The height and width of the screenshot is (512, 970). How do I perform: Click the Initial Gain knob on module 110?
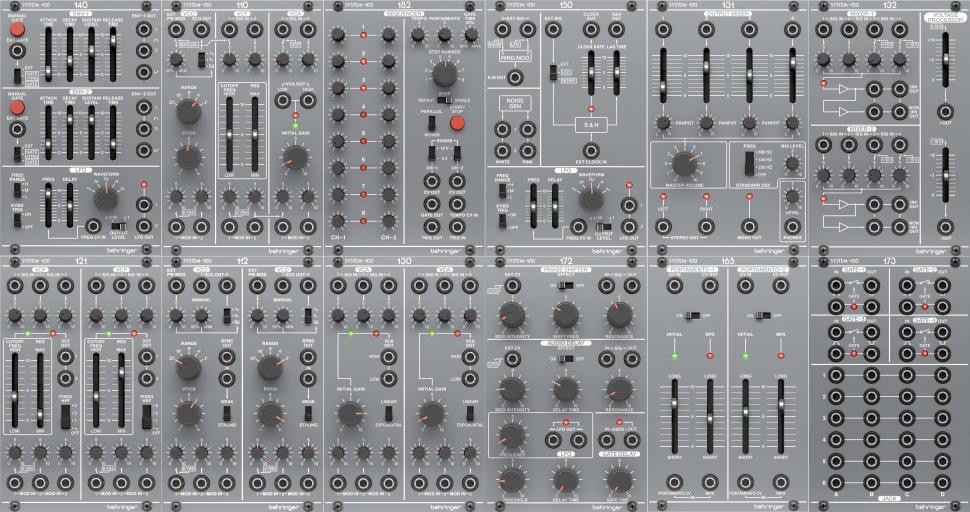[x=294, y=155]
